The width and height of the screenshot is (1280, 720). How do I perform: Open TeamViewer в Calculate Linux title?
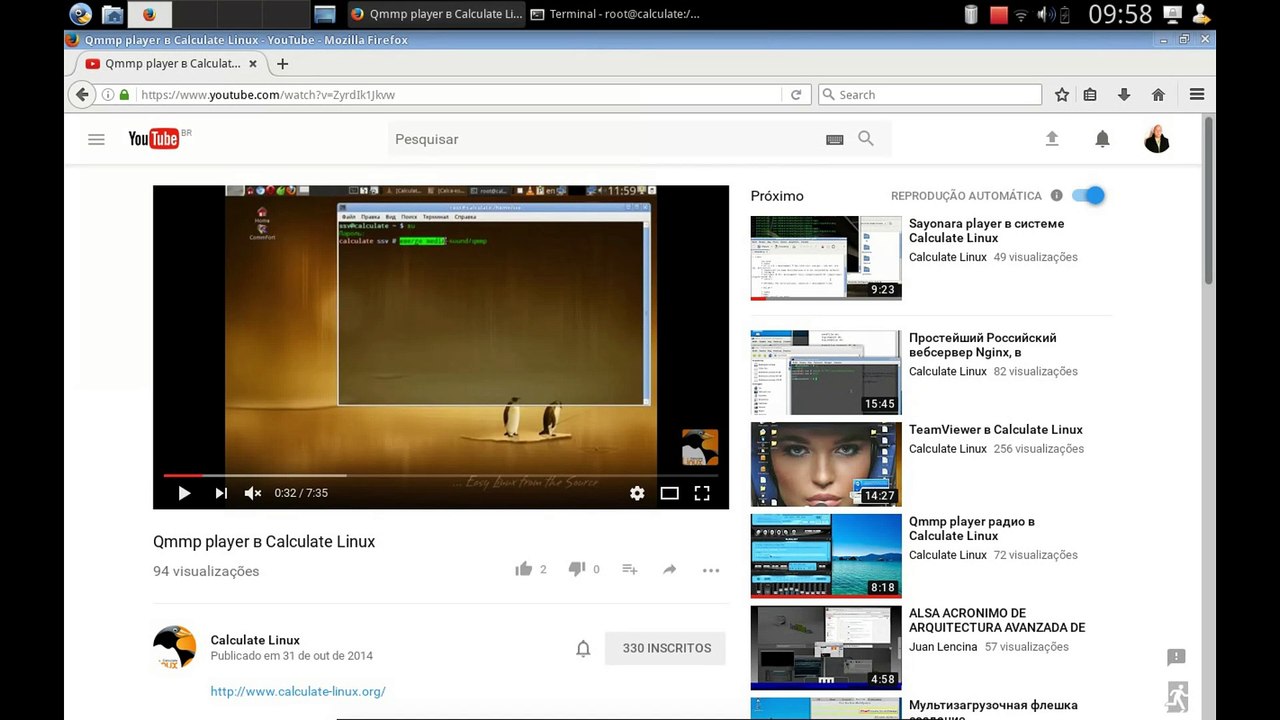(996, 429)
